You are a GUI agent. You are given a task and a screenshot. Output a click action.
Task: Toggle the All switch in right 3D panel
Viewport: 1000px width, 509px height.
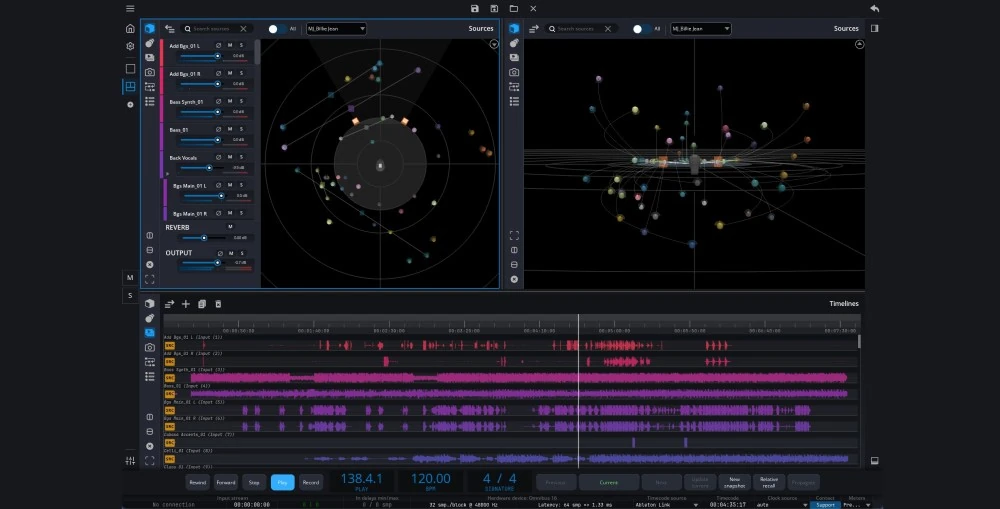641,29
